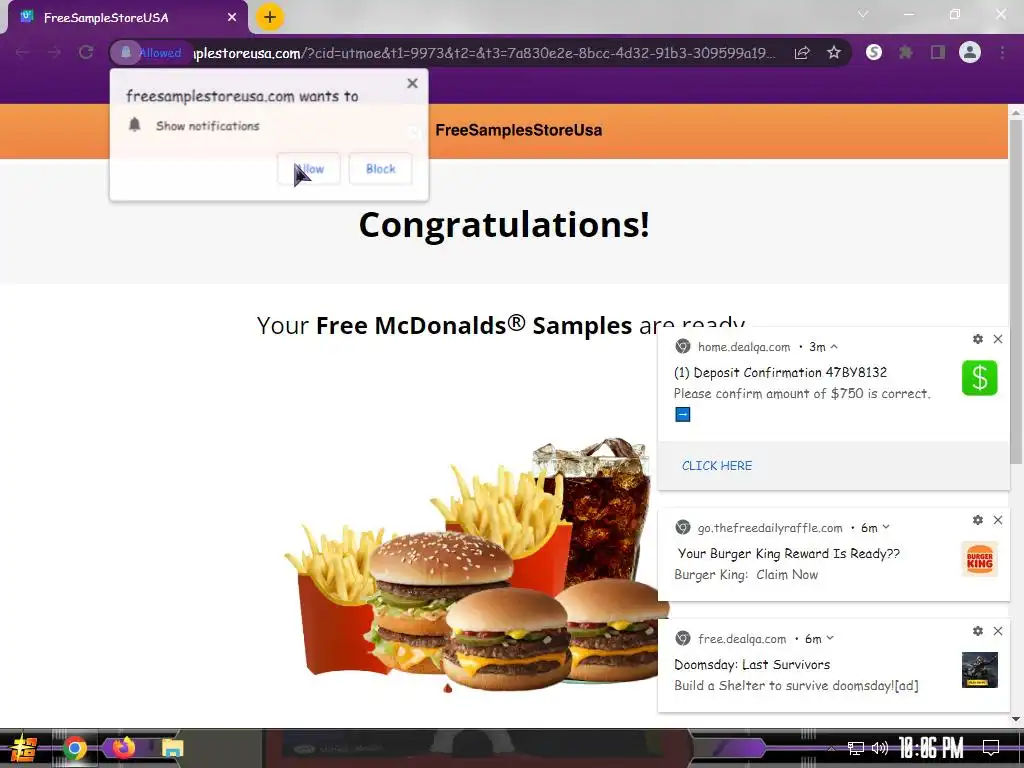Open a new tab with the plus button
Screen dimensions: 1024x768
click(270, 17)
